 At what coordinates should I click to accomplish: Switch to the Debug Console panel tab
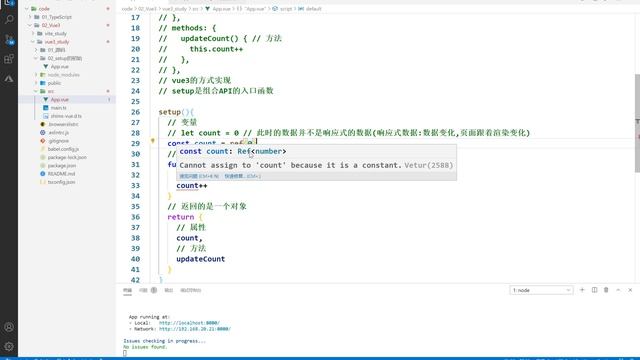pos(191,290)
